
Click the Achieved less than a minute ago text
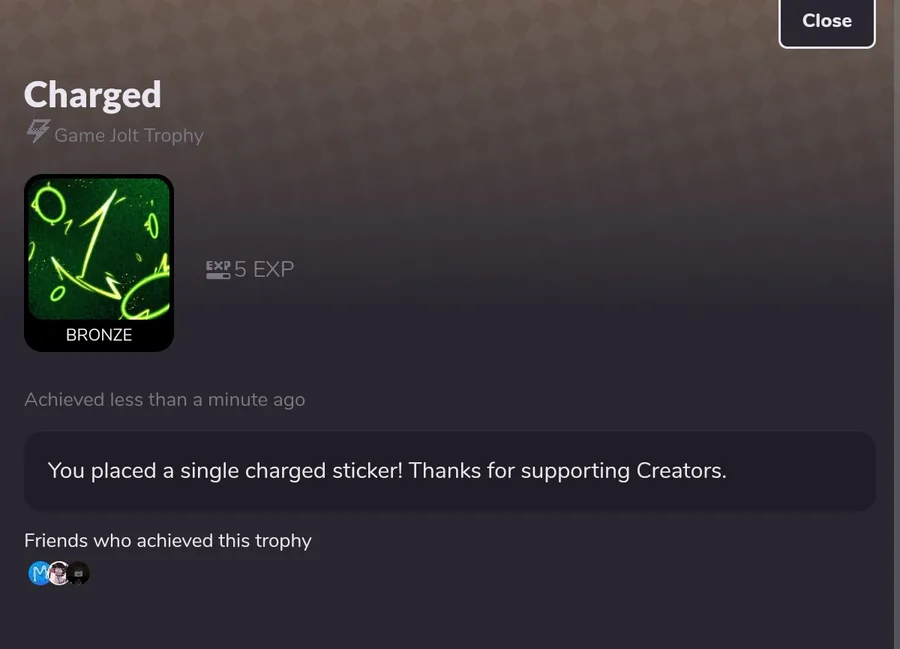coord(165,399)
